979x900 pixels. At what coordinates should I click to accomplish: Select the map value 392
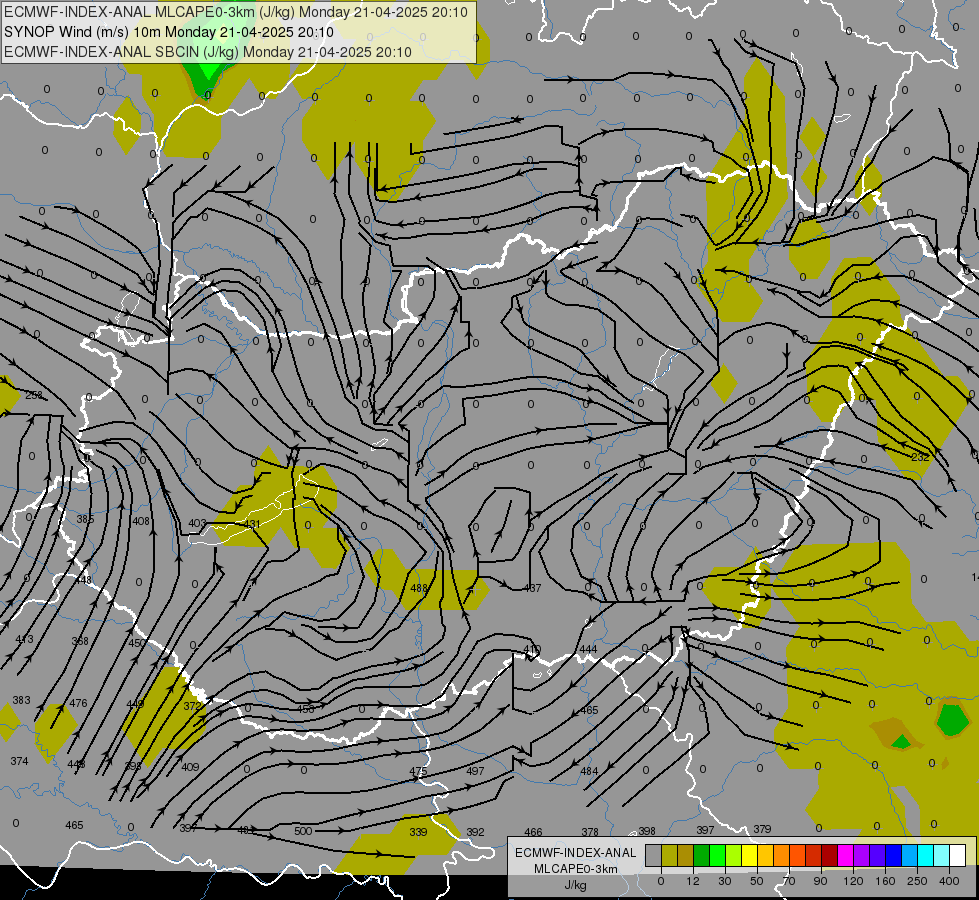475,832
